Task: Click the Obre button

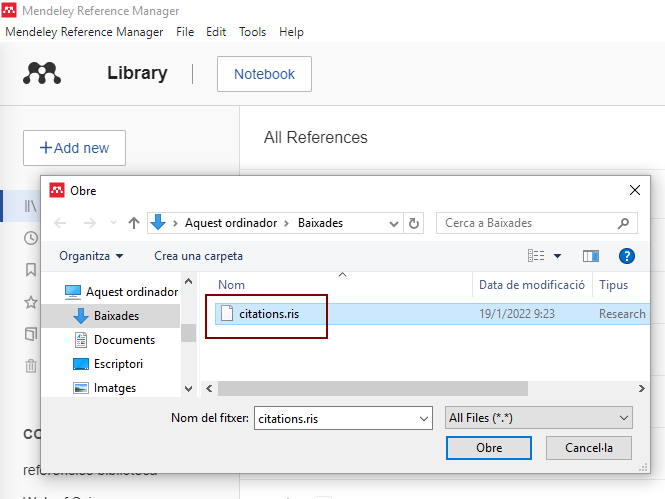Action: point(489,448)
